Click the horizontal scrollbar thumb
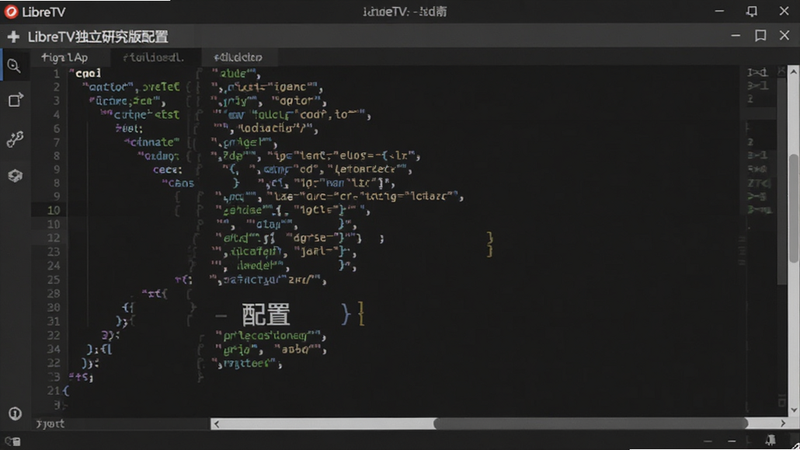This screenshot has height=450, width=800. click(590, 423)
